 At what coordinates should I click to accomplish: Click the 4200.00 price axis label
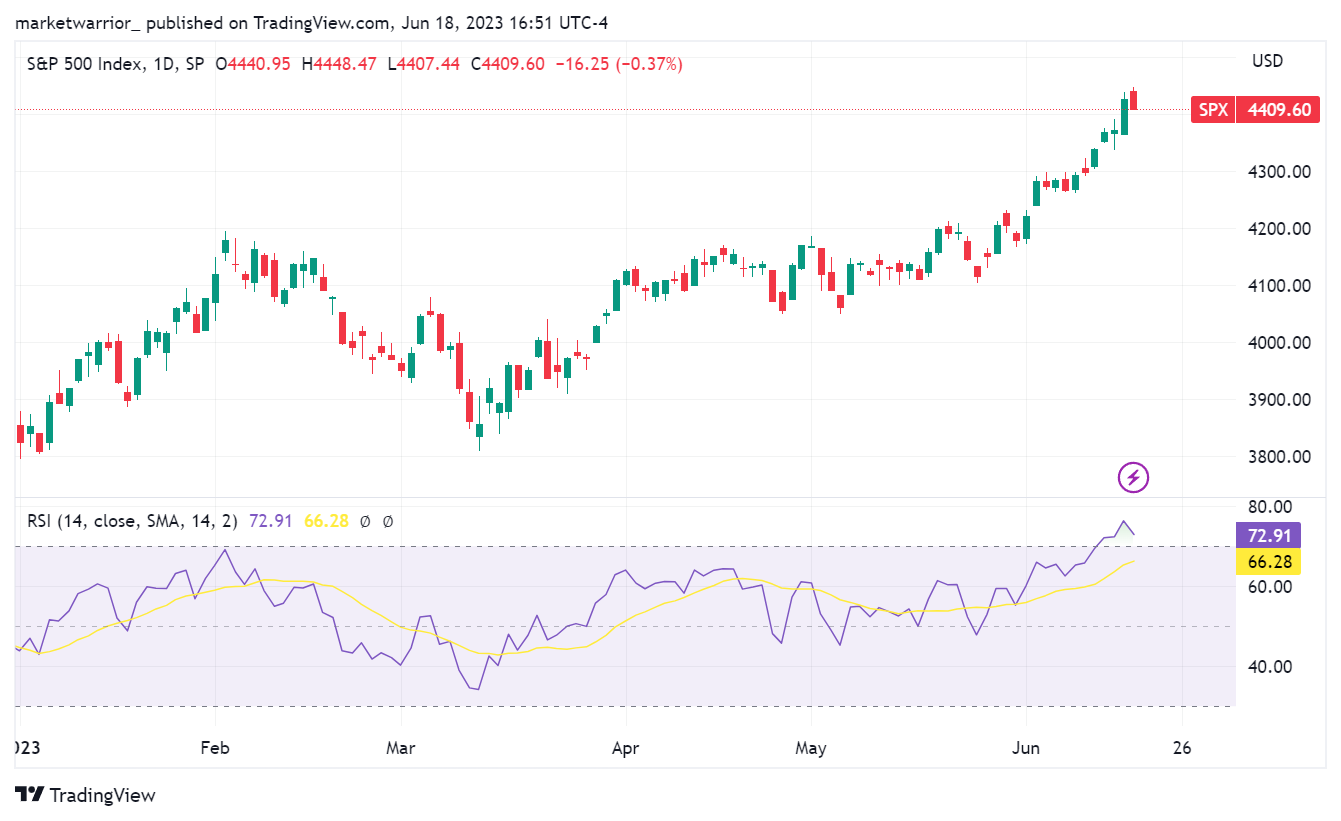(x=1279, y=229)
